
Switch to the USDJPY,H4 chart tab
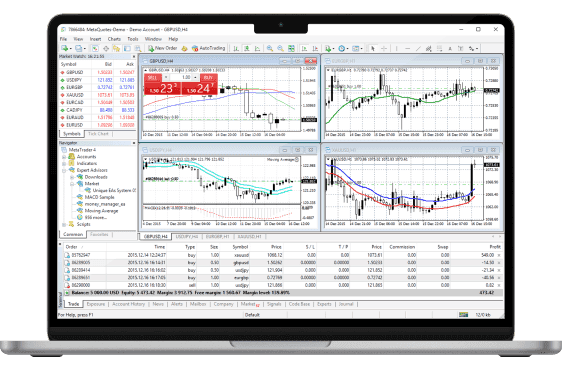point(187,237)
